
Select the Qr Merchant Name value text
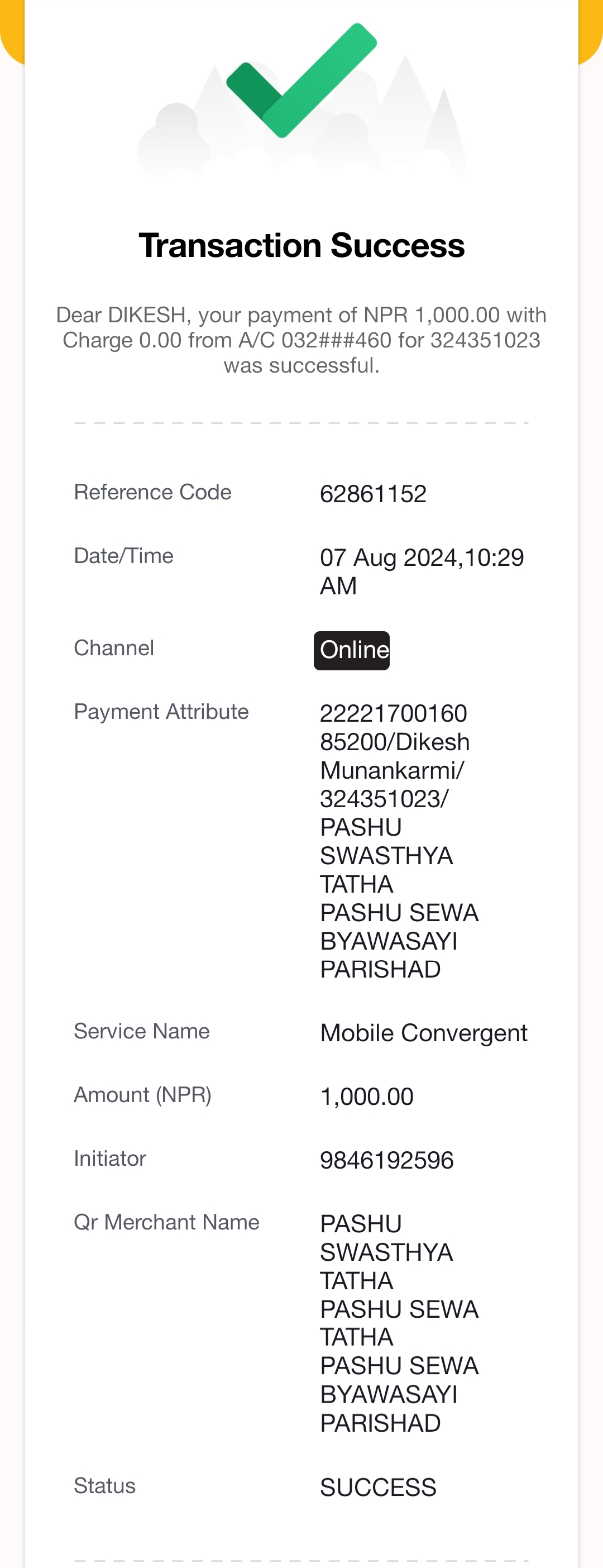[x=399, y=1323]
